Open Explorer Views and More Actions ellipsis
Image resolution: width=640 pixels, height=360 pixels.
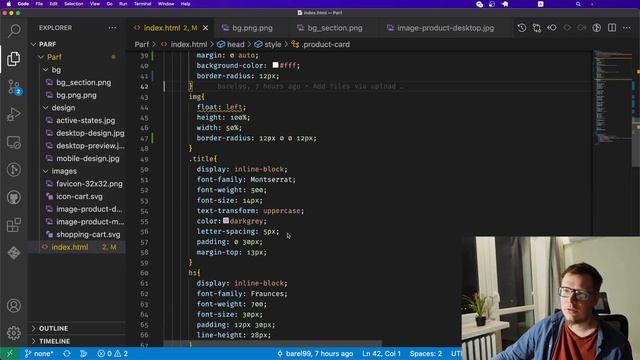click(112, 28)
